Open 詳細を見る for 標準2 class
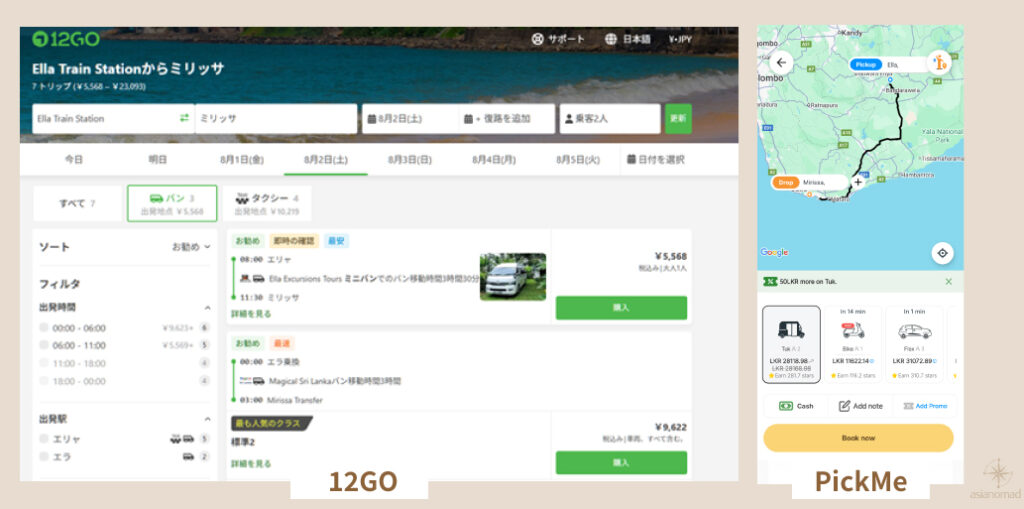The height and width of the screenshot is (509, 1024). coord(251,464)
